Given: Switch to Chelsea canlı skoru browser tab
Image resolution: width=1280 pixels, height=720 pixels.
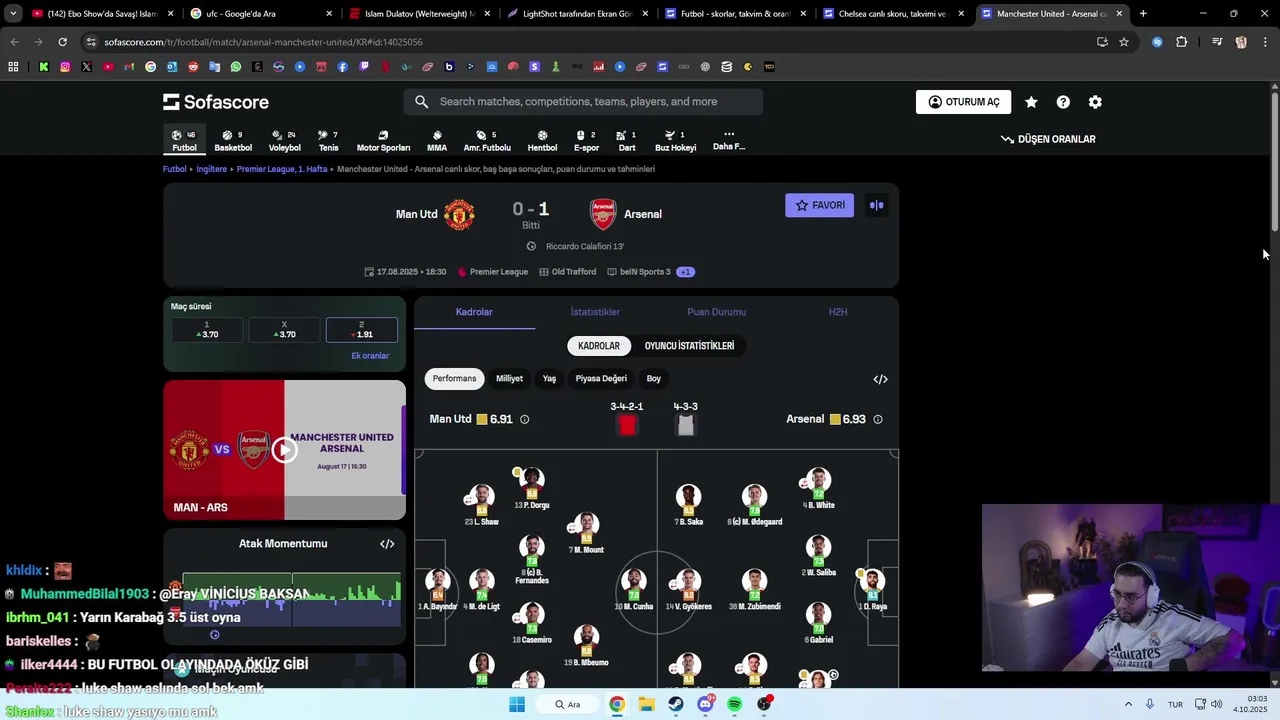Looking at the screenshot, I should point(893,14).
